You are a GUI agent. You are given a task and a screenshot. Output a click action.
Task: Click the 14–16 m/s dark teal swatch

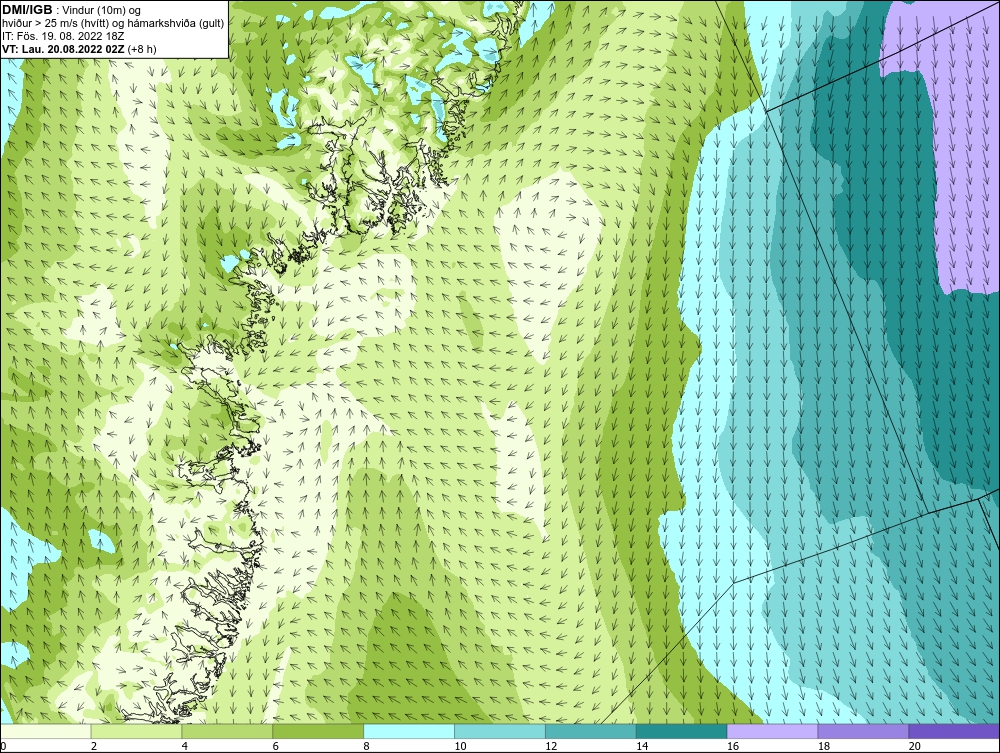681,731
